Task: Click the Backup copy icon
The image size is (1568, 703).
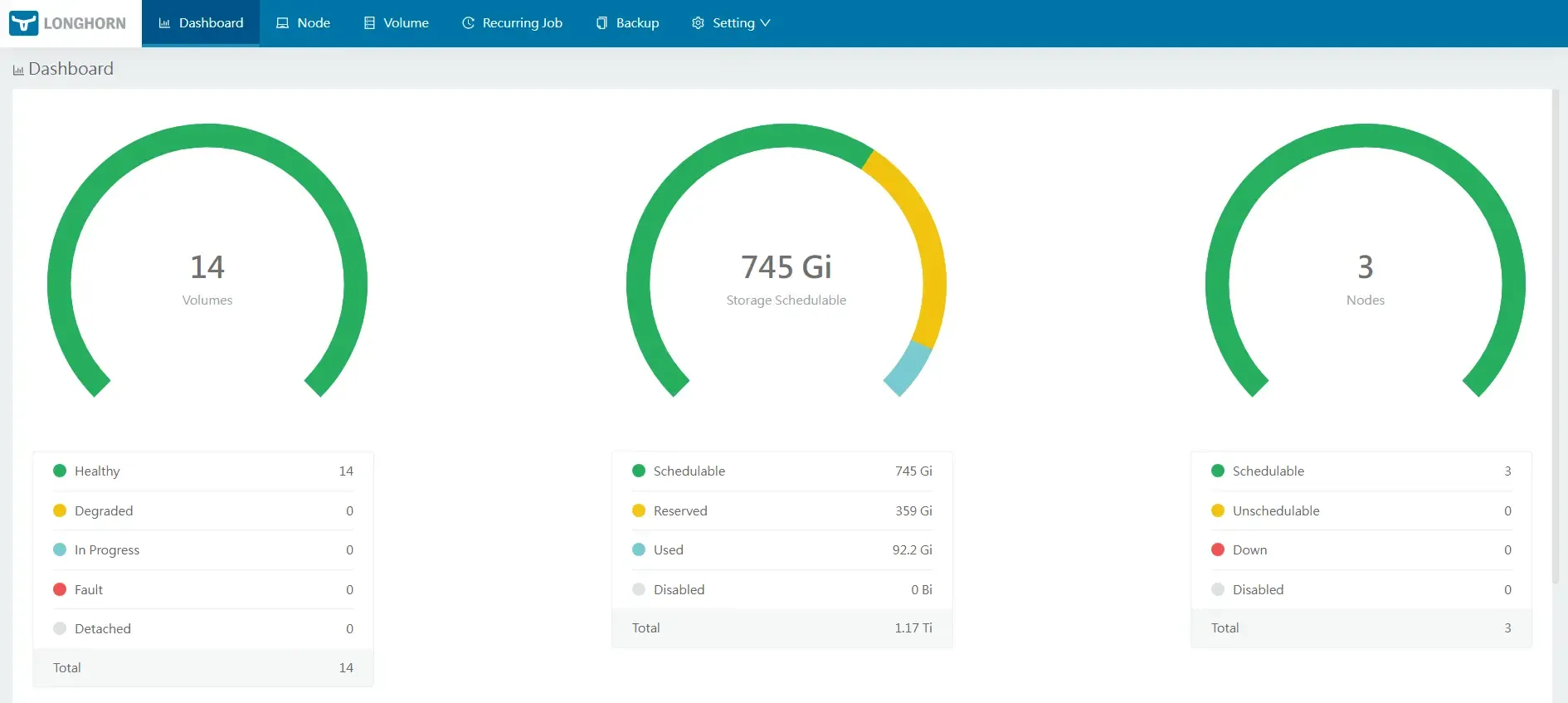Action: pyautogui.click(x=601, y=23)
